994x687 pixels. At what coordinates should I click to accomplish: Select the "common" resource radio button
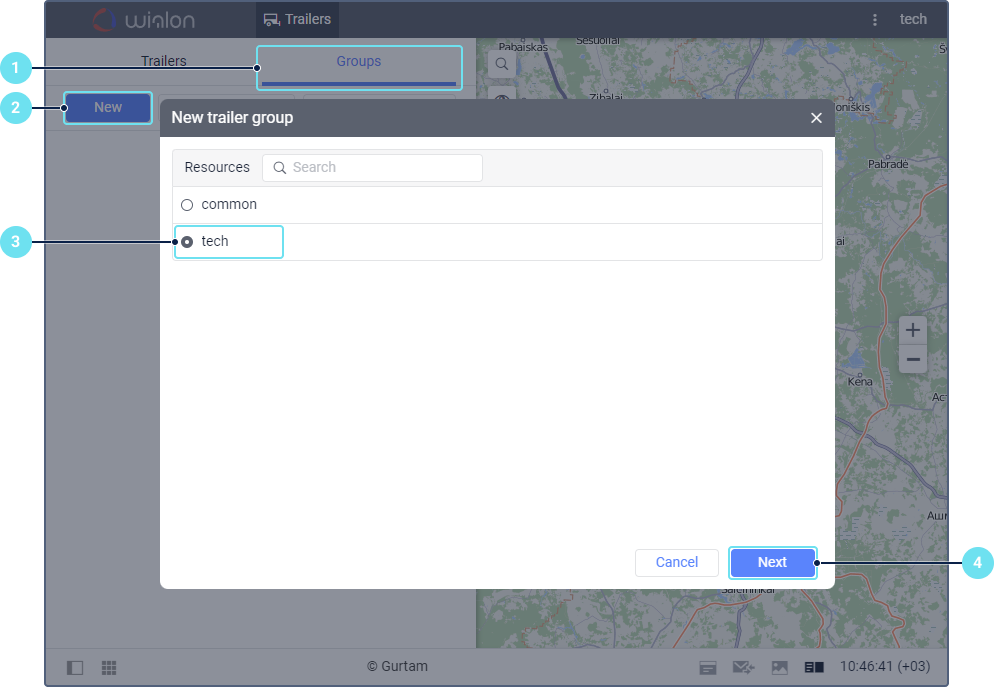click(187, 205)
